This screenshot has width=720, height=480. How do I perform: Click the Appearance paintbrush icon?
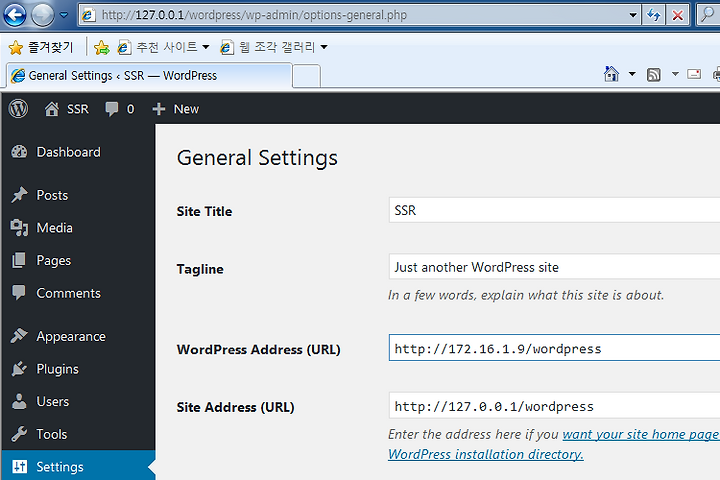[x=19, y=336]
